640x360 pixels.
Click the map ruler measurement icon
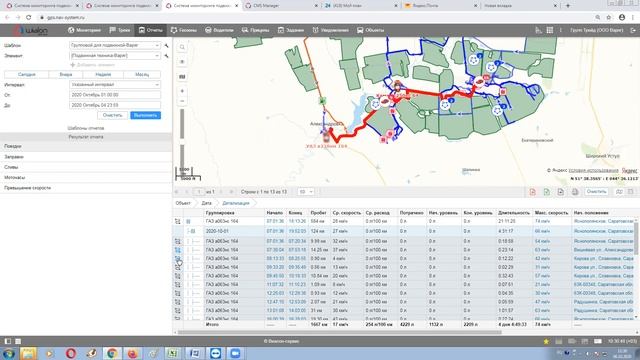[182, 77]
